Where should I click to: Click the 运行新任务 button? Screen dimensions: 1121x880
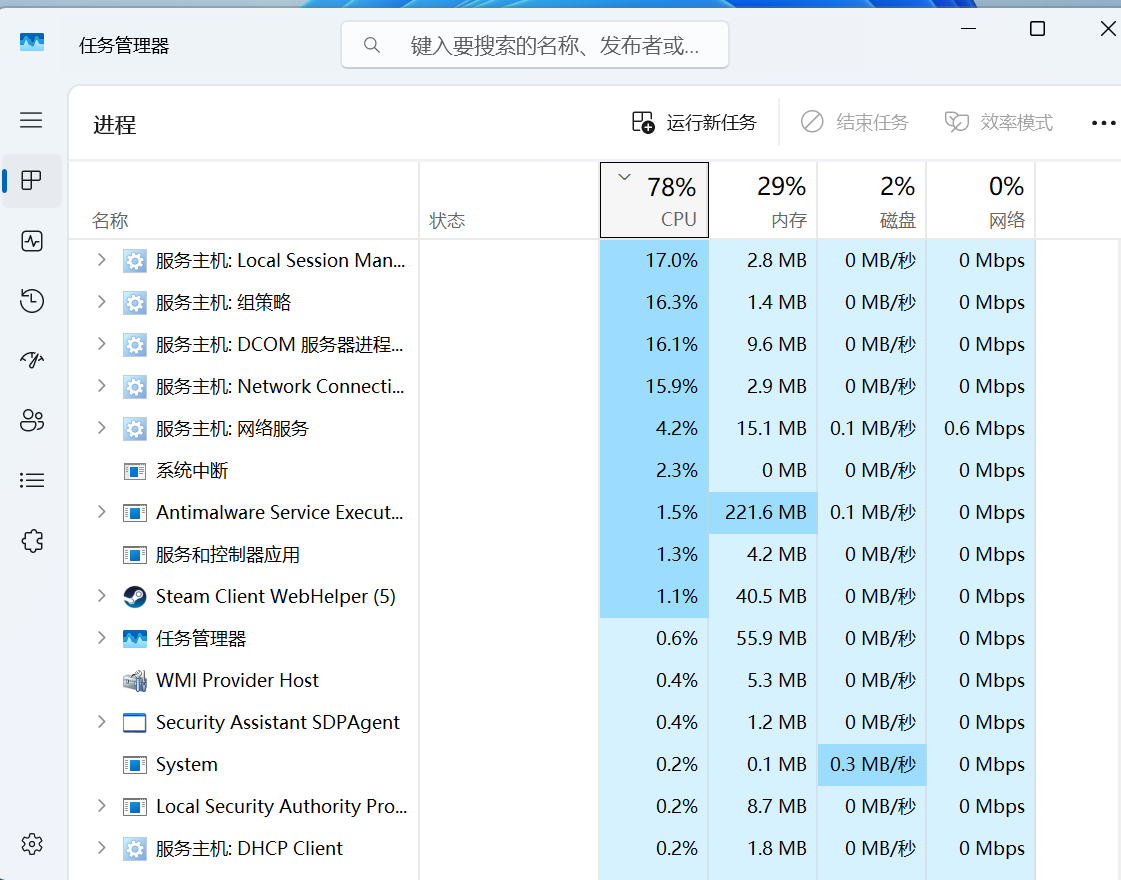point(695,121)
